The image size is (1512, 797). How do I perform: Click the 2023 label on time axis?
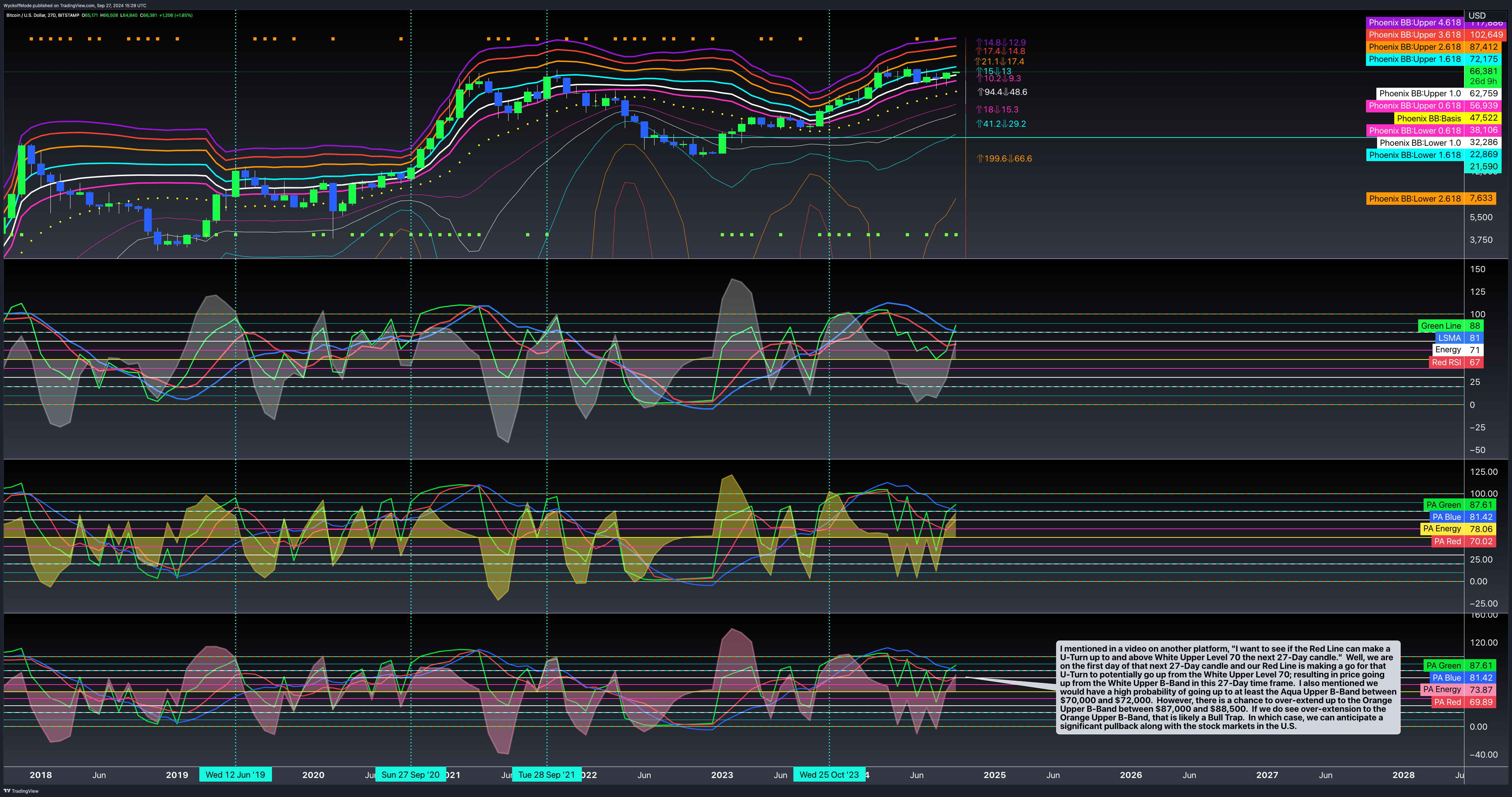point(722,775)
